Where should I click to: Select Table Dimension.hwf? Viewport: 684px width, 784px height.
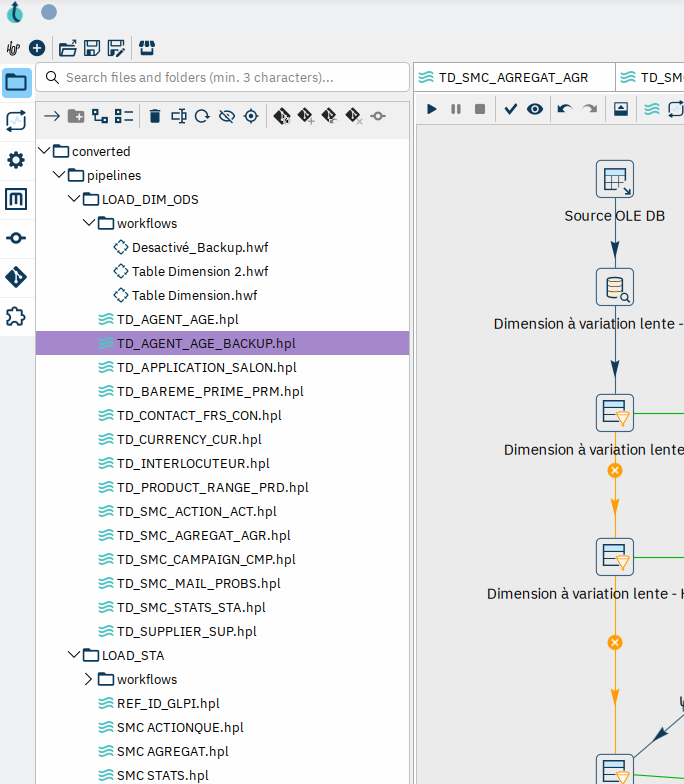coord(194,296)
